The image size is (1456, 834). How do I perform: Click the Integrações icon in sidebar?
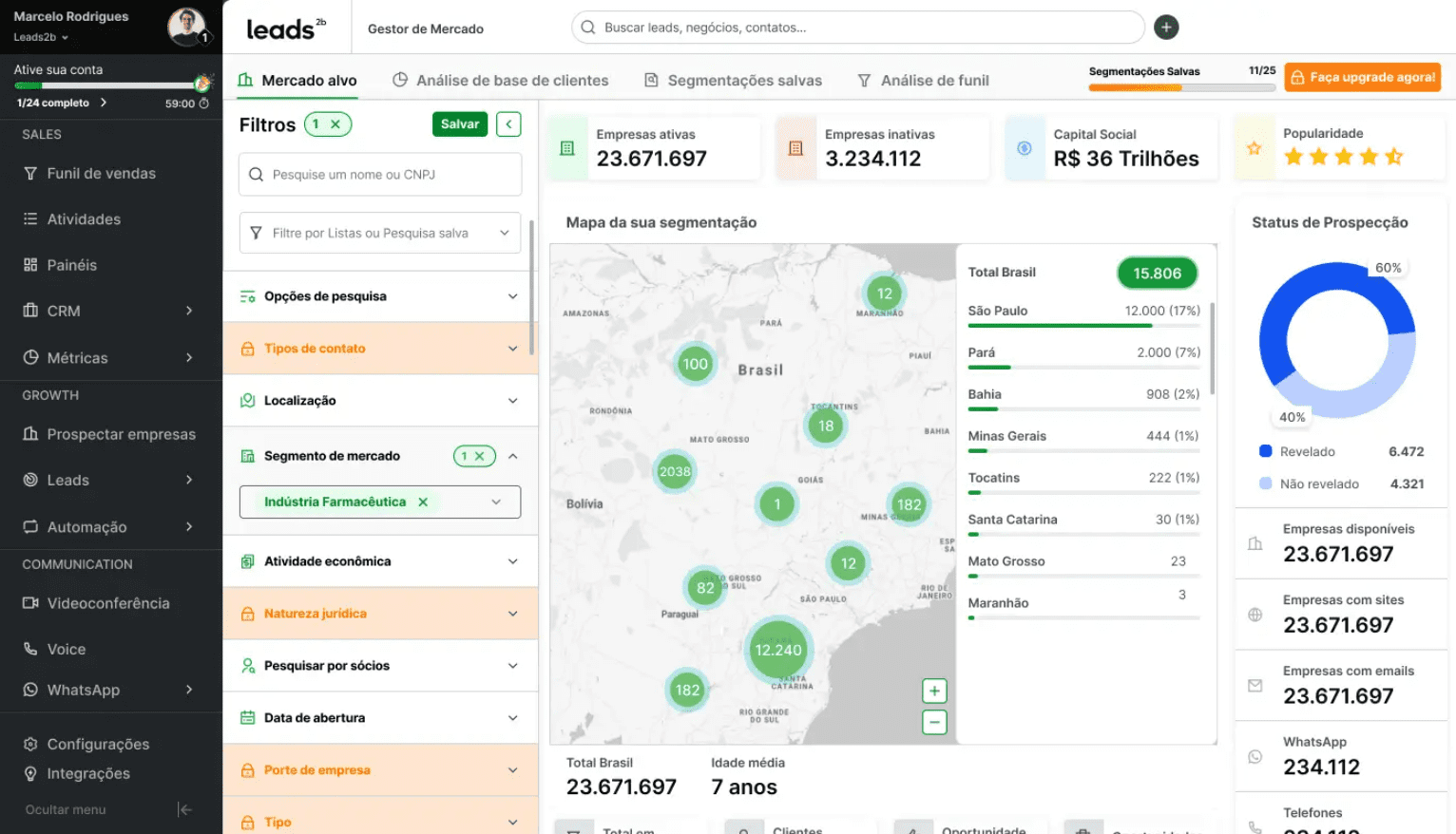tap(30, 773)
